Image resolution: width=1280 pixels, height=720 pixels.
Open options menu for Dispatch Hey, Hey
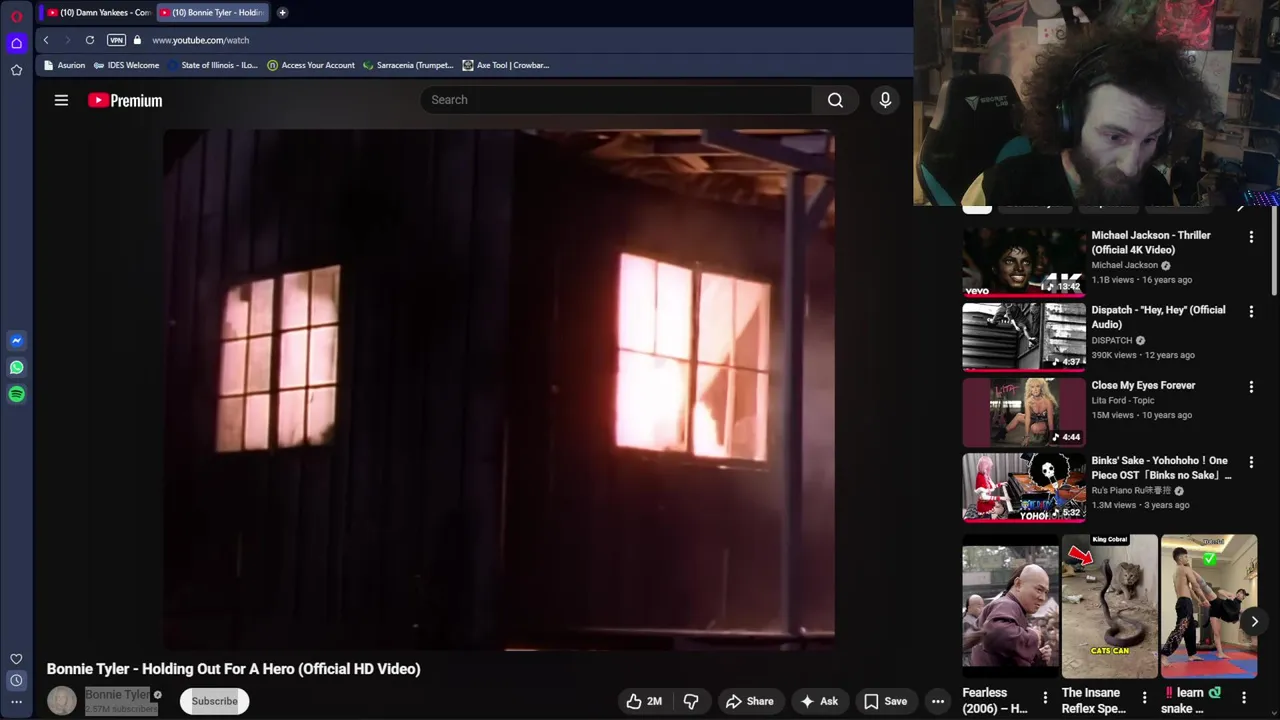(1251, 312)
